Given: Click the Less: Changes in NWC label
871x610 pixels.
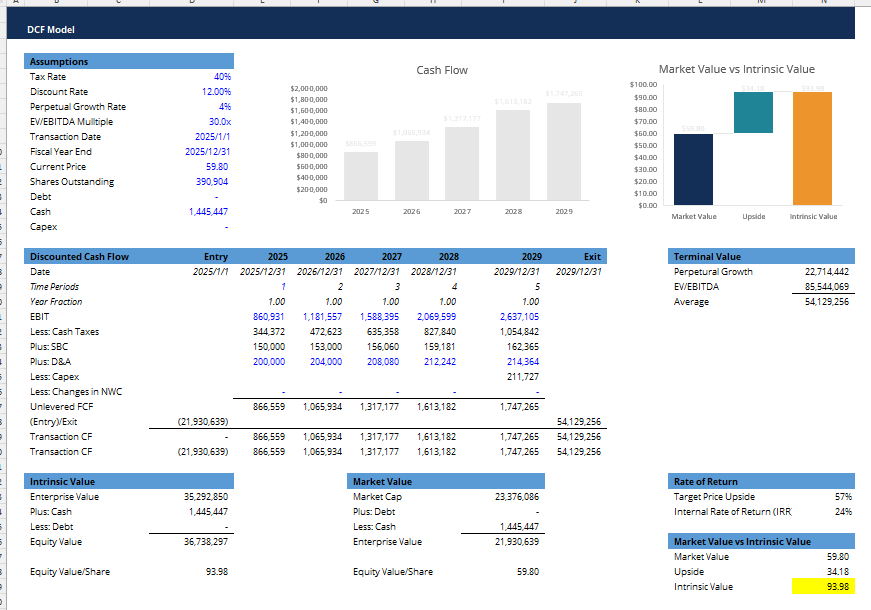Looking at the screenshot, I should (76, 392).
